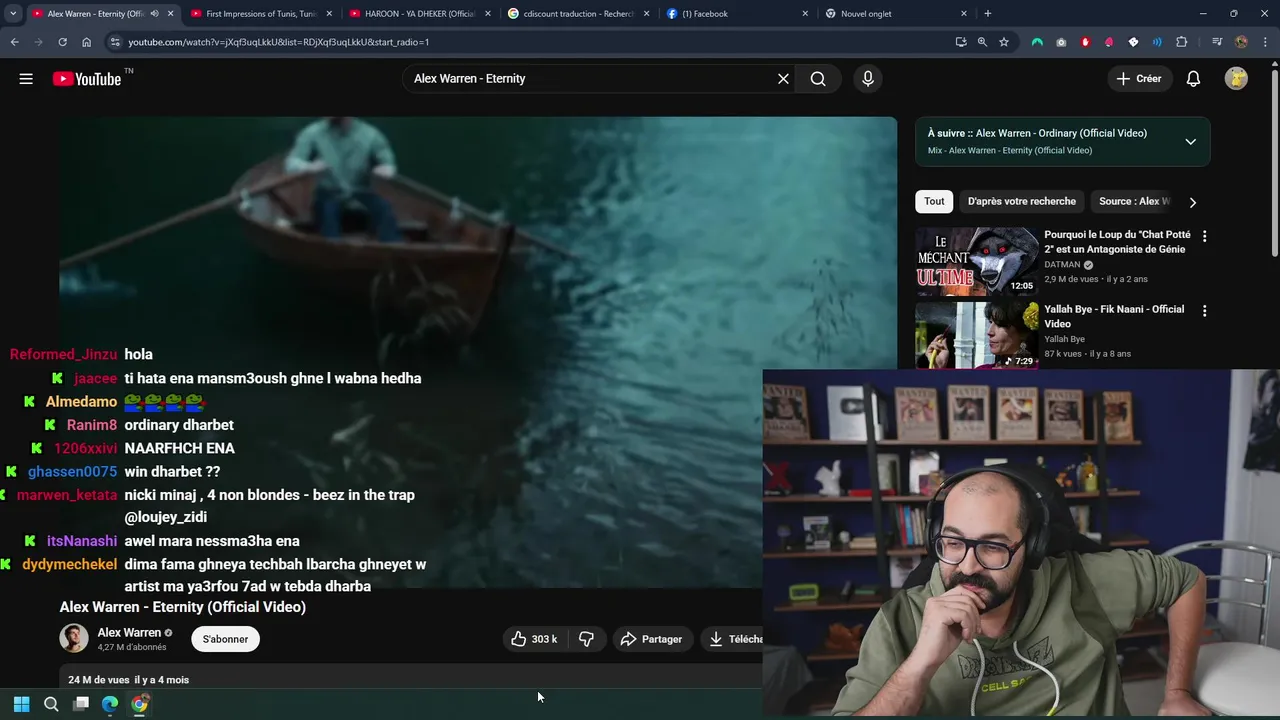
Task: Open the Chrome media controls icon
Action: tap(1217, 42)
